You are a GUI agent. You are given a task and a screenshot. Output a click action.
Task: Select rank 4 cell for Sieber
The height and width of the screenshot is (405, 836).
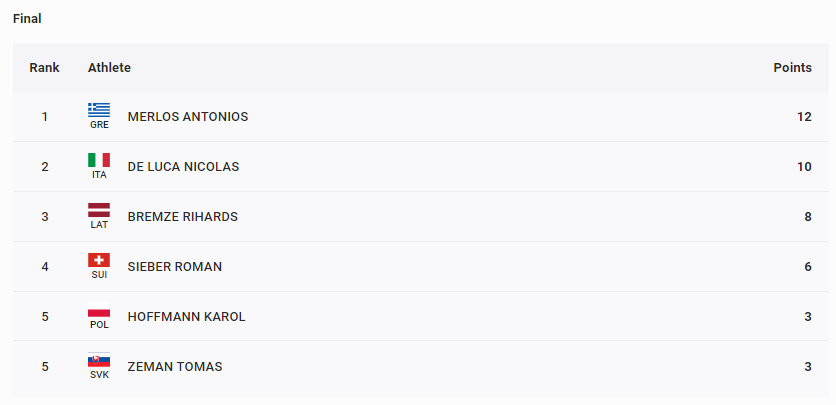point(45,267)
